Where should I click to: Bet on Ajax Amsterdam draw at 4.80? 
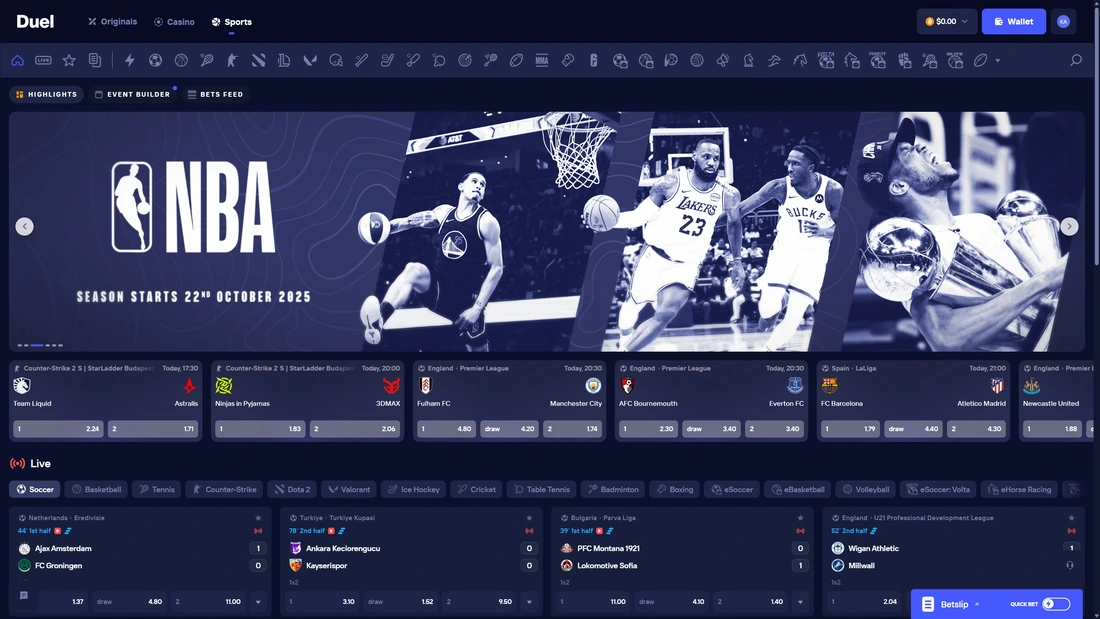point(130,602)
